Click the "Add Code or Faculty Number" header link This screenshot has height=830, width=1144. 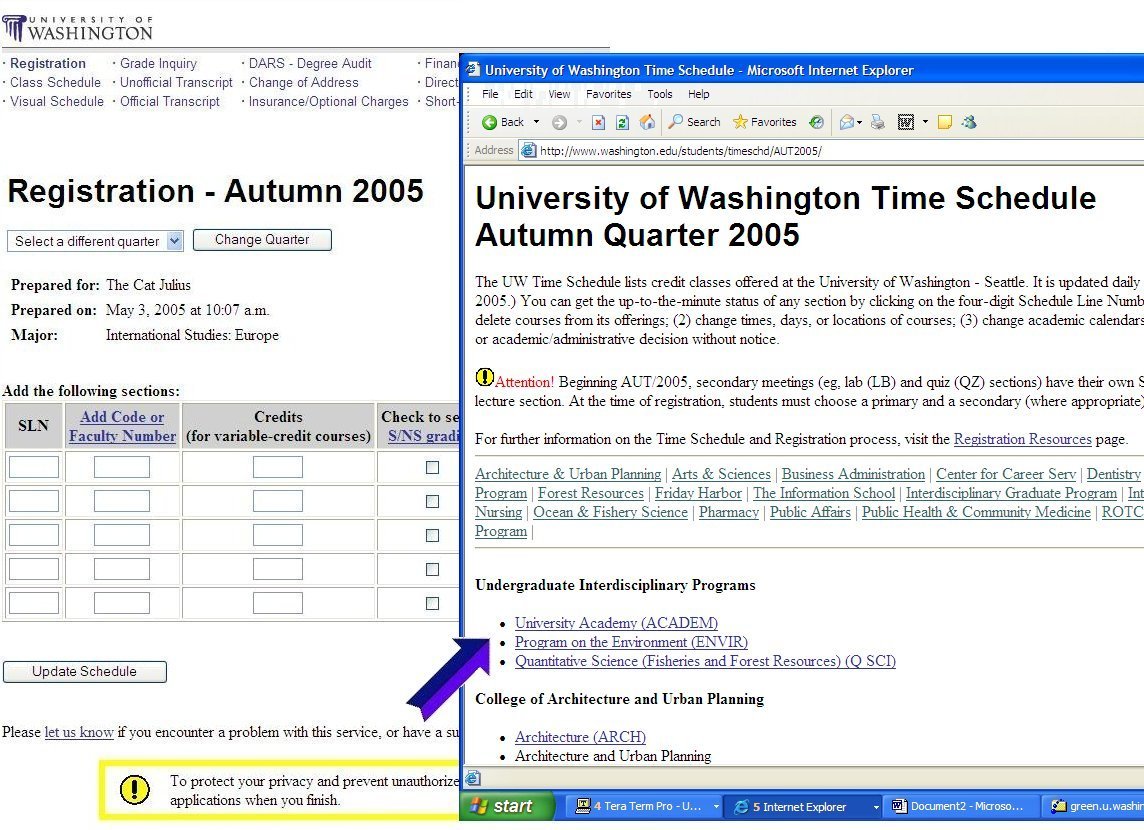[123, 427]
